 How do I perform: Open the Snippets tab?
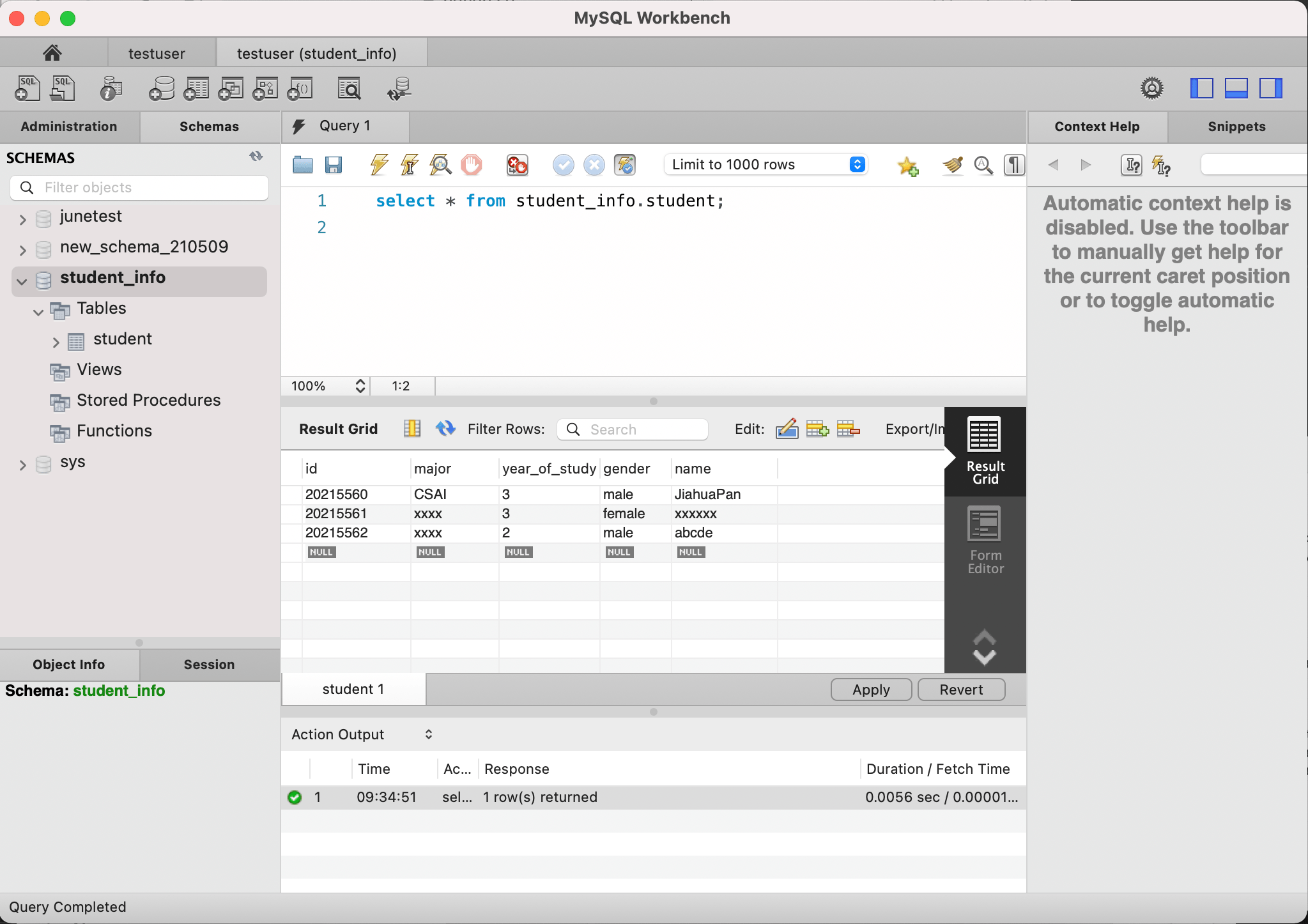pos(1236,127)
